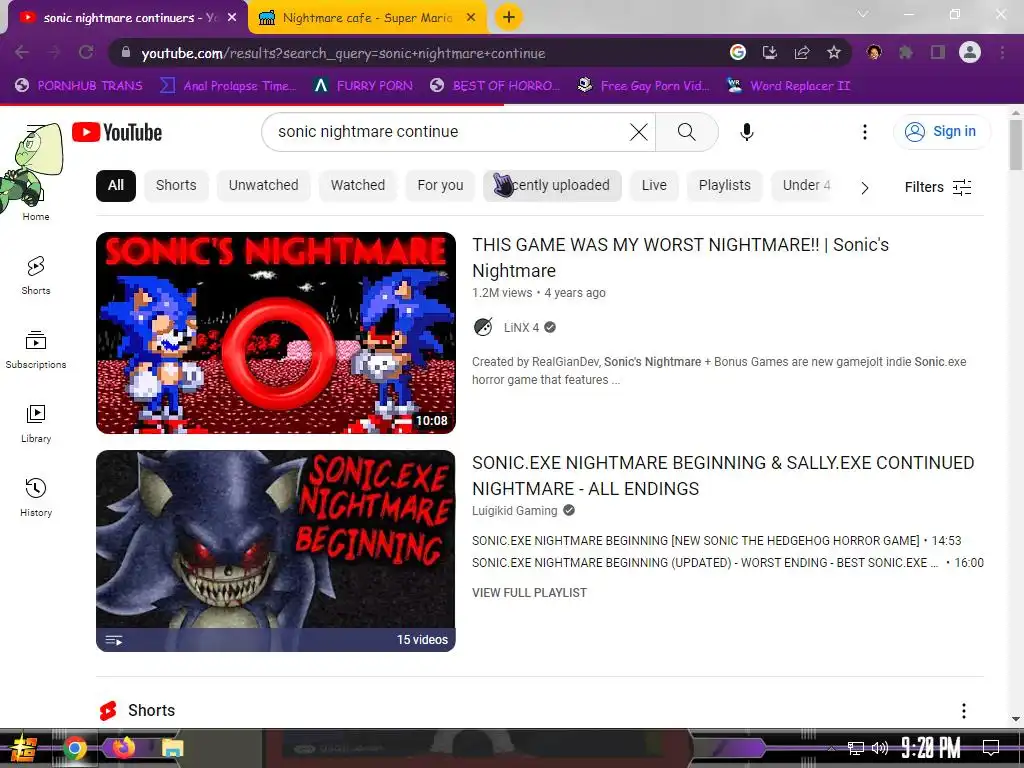Image resolution: width=1024 pixels, height=768 pixels.
Task: Select the Shorts filter chip
Action: point(176,185)
